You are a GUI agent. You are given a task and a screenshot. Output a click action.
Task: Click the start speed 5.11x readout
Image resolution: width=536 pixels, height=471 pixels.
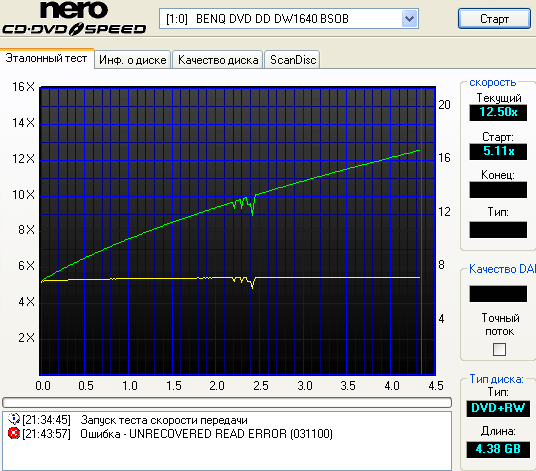pyautogui.click(x=498, y=151)
